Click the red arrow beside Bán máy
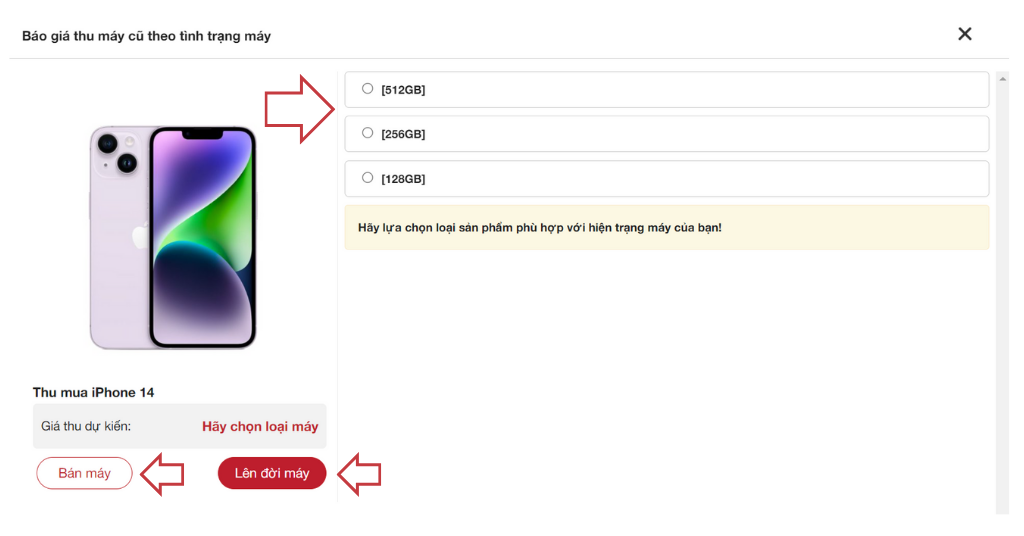 162,473
